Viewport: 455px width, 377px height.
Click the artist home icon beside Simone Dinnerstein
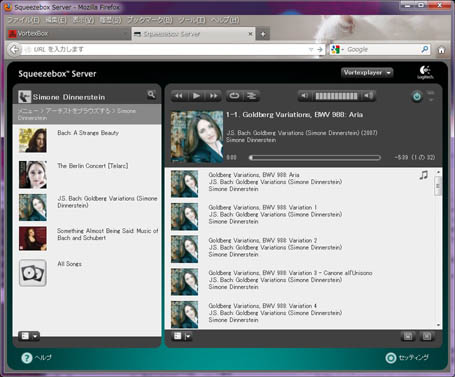(24, 97)
